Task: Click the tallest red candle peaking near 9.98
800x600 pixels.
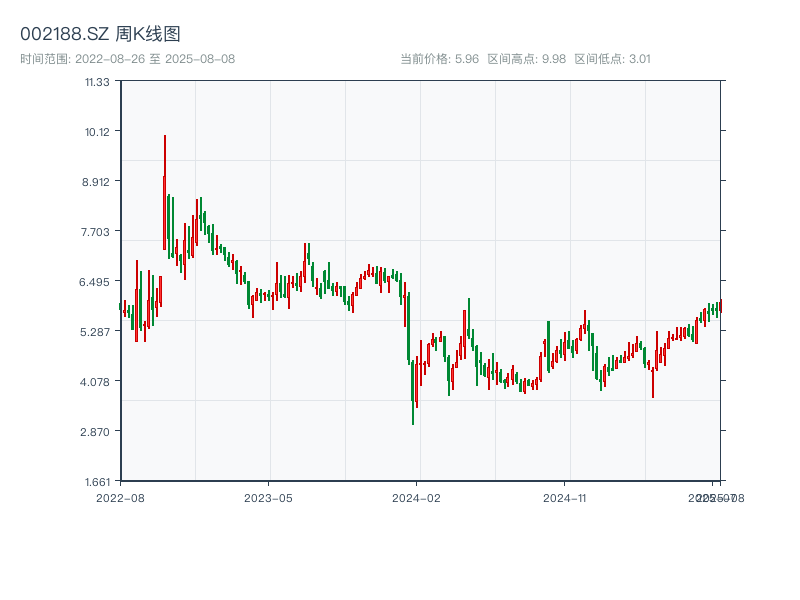Action: (x=165, y=190)
